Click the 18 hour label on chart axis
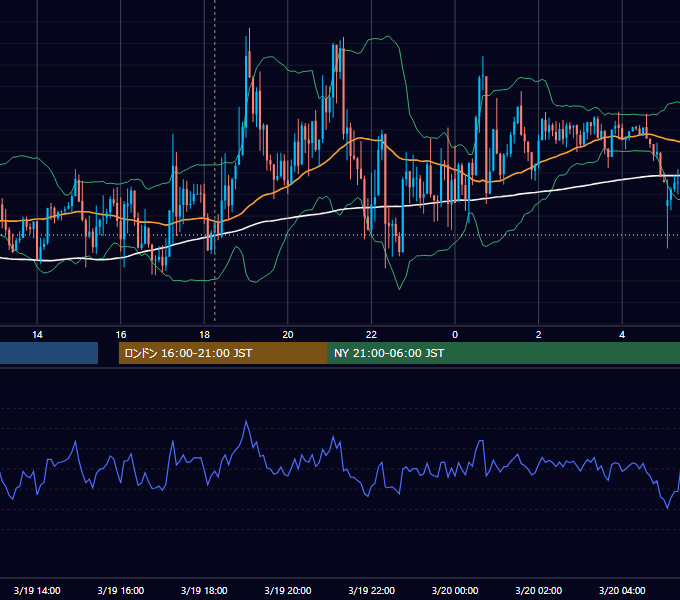The image size is (680, 600). [204, 335]
